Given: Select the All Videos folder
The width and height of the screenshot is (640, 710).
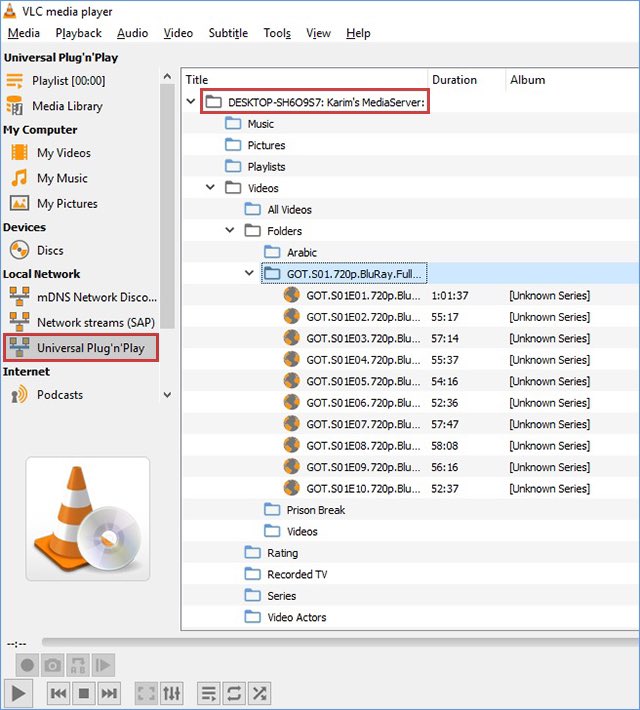Looking at the screenshot, I should pyautogui.click(x=278, y=210).
